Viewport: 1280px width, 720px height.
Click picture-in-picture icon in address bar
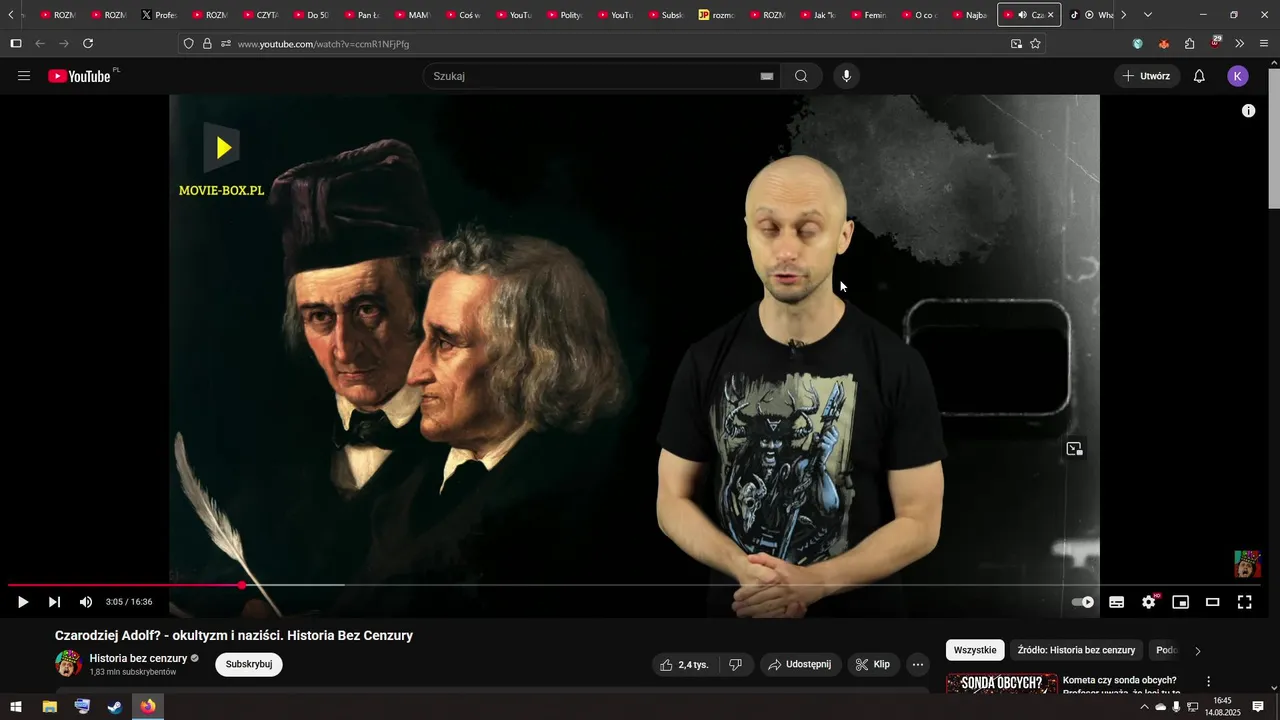click(1016, 44)
